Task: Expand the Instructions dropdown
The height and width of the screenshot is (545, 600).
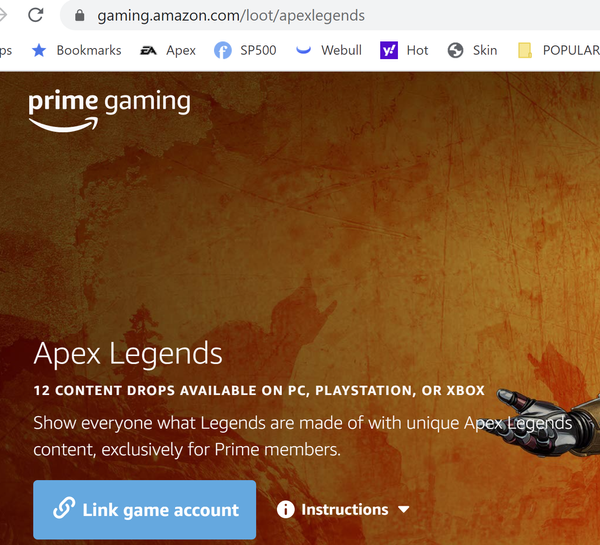Action: pyautogui.click(x=343, y=510)
